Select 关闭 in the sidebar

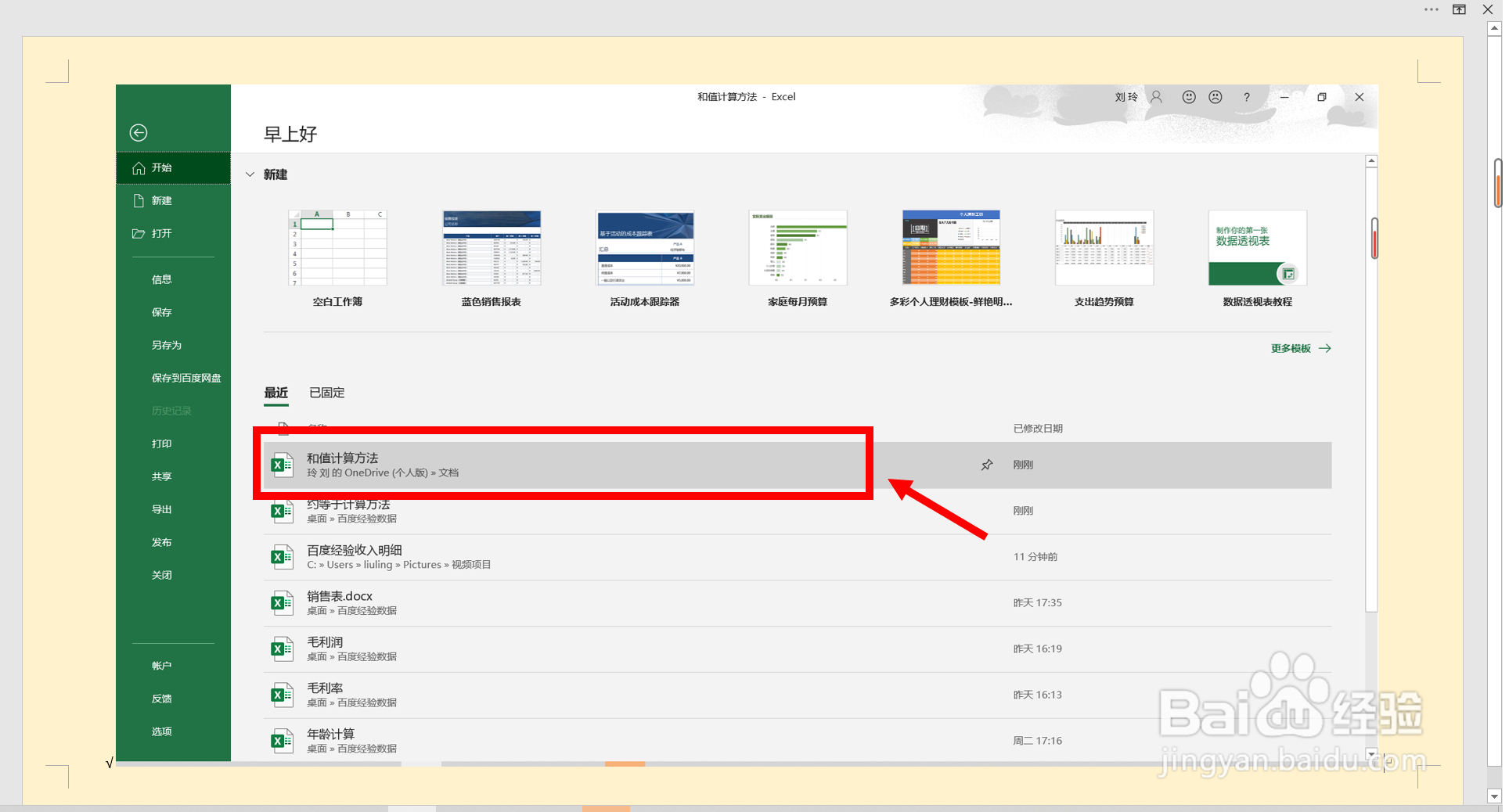tap(162, 575)
